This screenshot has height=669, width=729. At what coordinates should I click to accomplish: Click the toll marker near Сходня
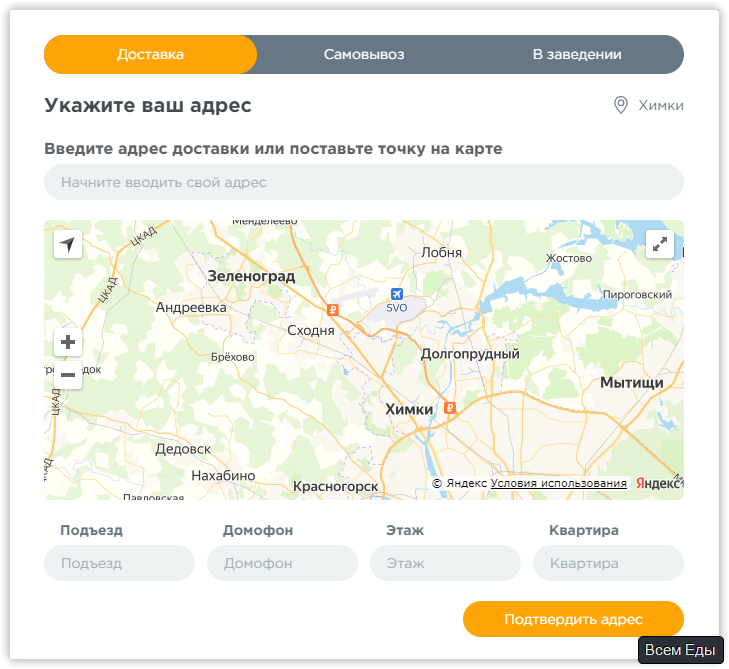click(332, 310)
